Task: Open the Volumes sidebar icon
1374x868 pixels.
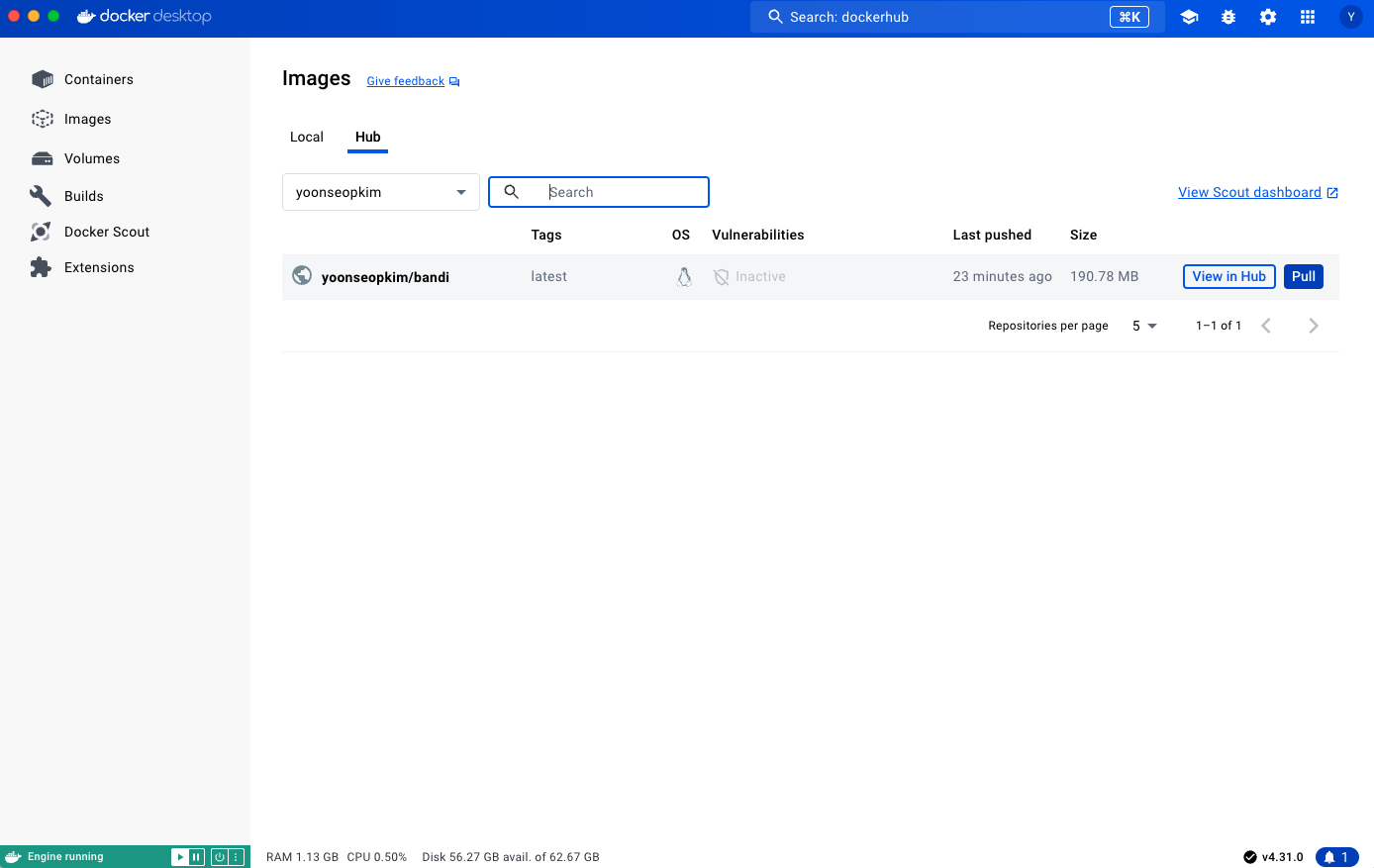Action: point(43,158)
